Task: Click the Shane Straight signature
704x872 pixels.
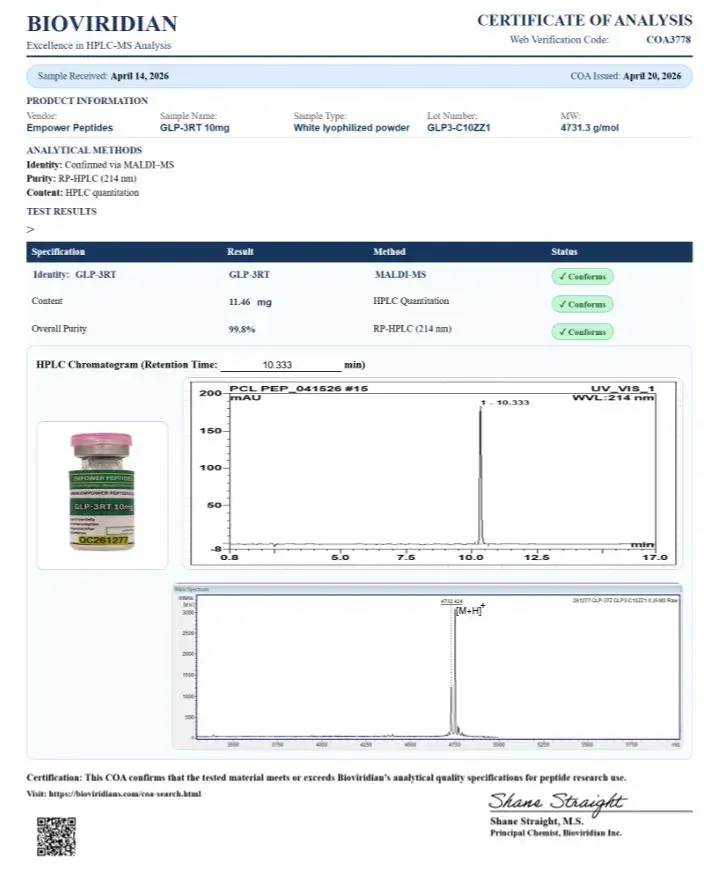Action: click(557, 802)
